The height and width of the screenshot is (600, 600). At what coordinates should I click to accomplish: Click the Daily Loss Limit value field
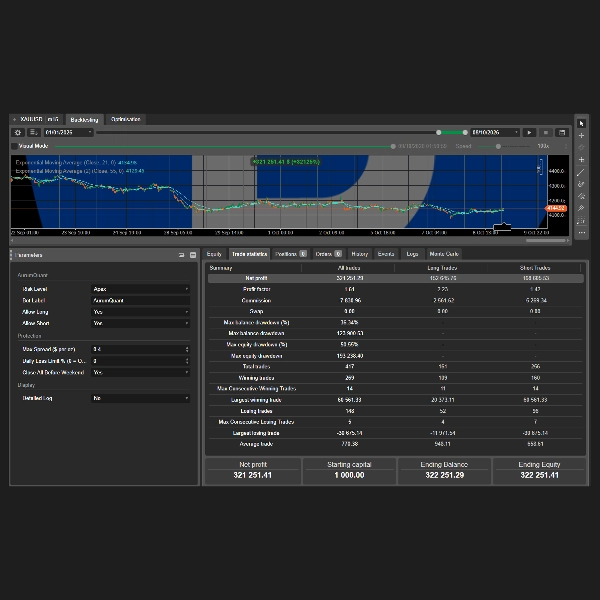[138, 361]
